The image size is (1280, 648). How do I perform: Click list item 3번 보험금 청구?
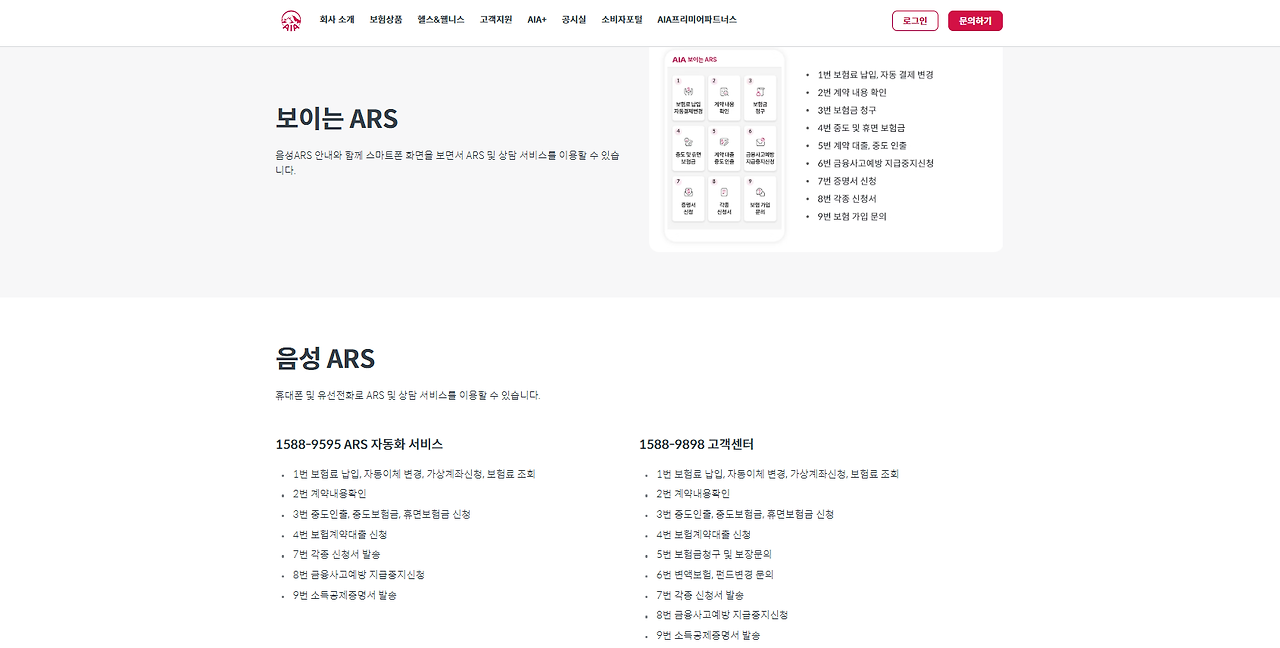tap(847, 110)
